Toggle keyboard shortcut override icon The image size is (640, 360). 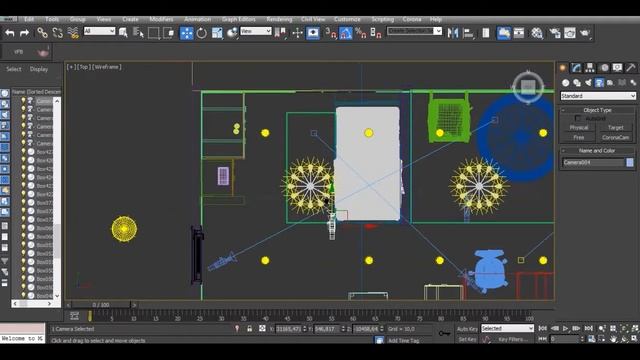[x=313, y=33]
